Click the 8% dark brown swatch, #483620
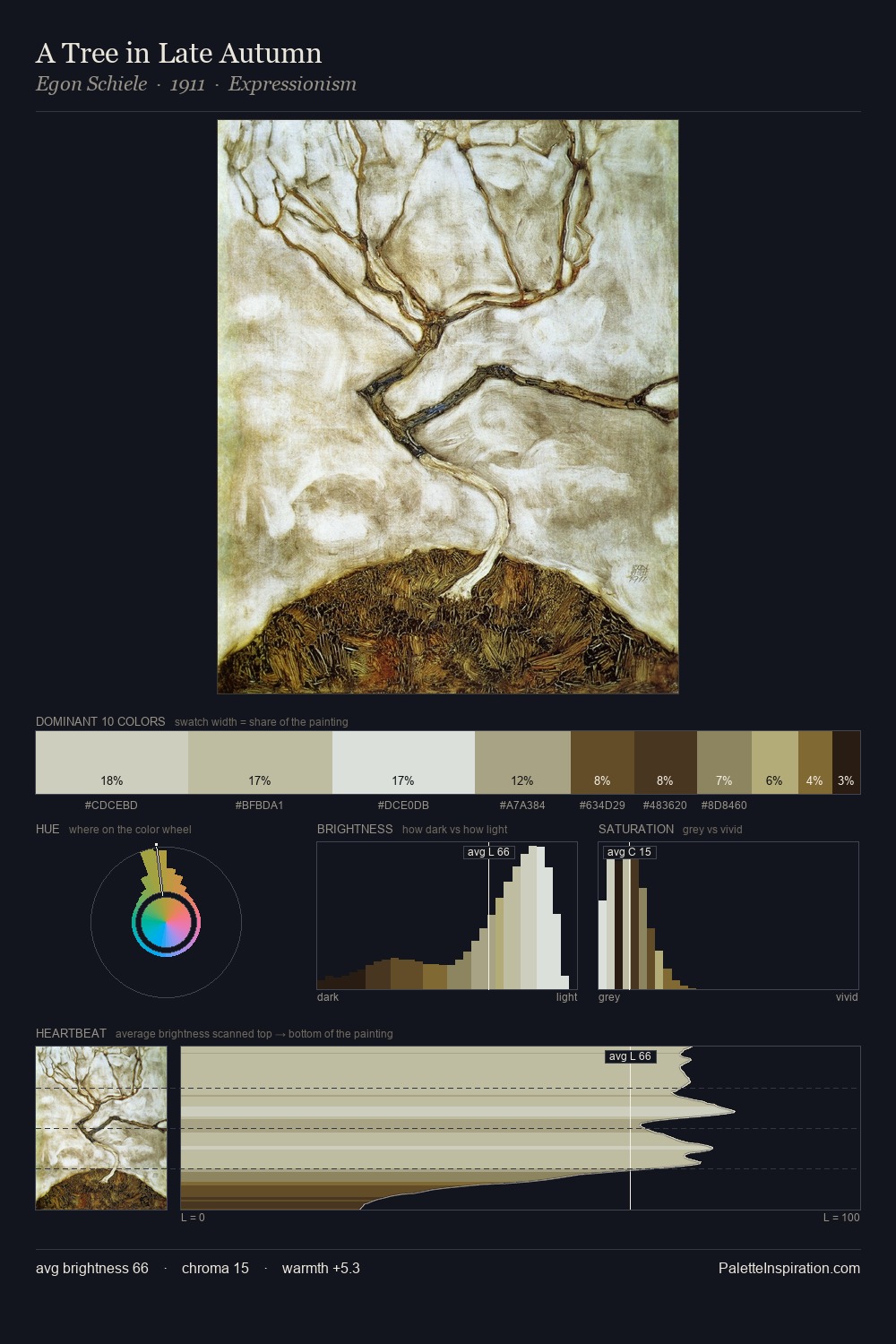 [x=665, y=762]
